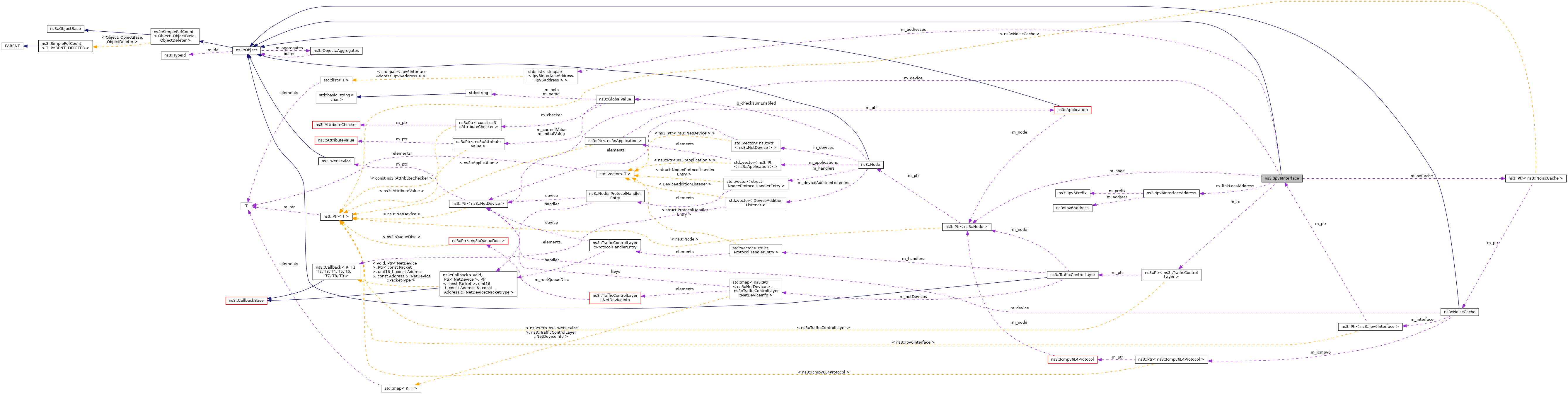Click the m_tid edge label
The height and width of the screenshot is (394, 1568).
pyautogui.click(x=212, y=50)
